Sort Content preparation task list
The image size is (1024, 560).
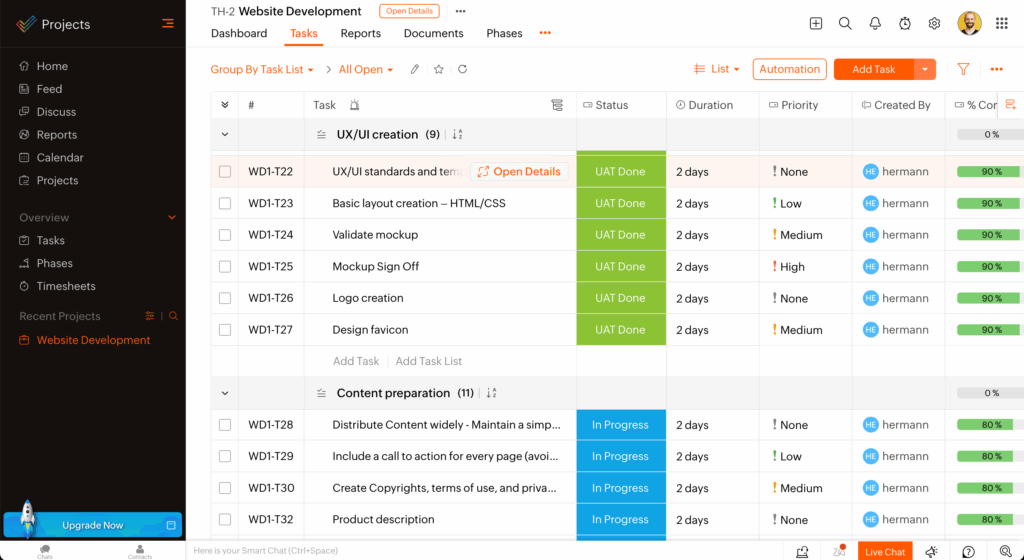coord(491,393)
